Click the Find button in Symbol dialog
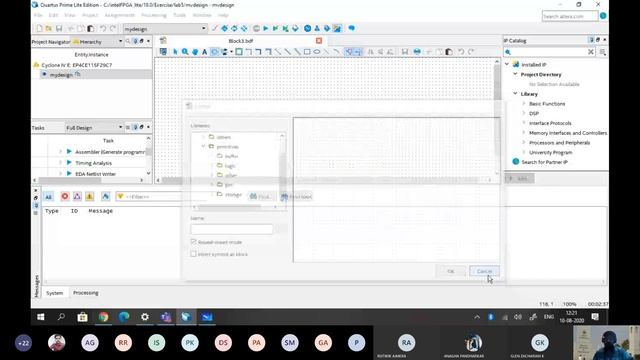This screenshot has height=360, width=640. [x=261, y=197]
